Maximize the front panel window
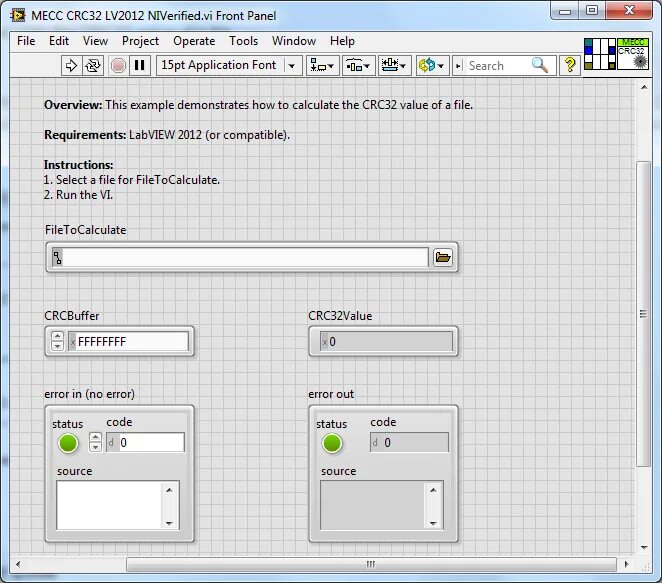 [592, 10]
